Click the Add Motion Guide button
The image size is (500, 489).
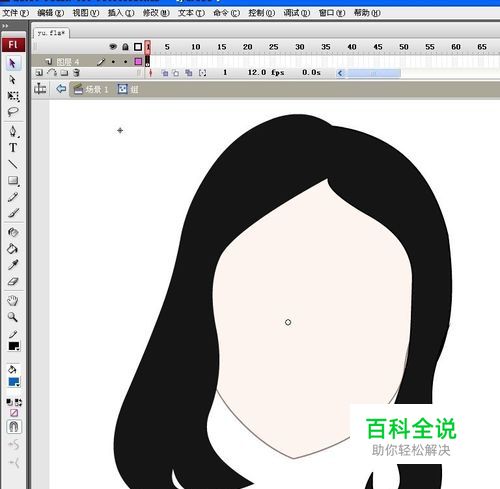point(52,73)
